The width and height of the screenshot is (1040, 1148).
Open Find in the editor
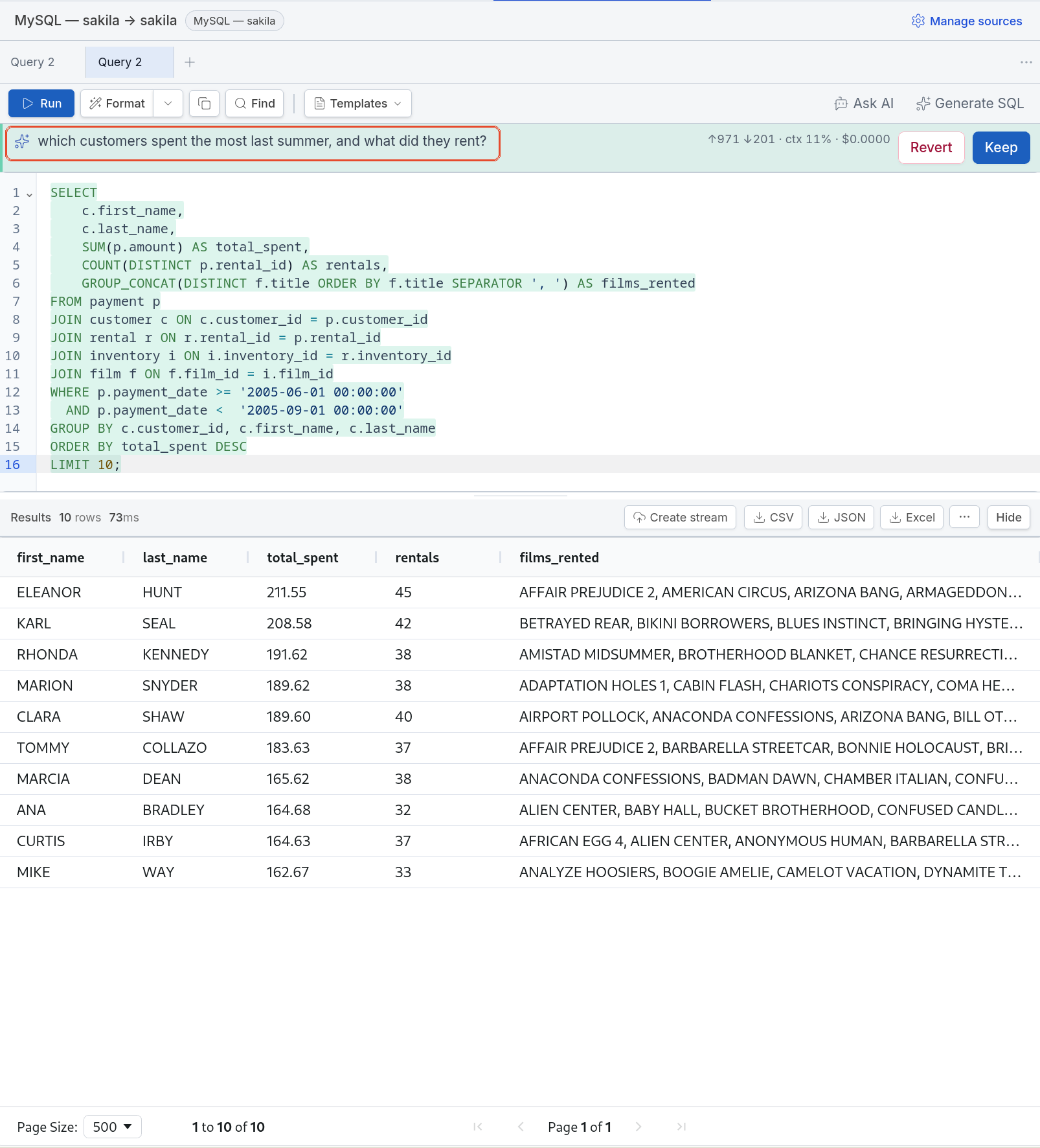coord(254,104)
